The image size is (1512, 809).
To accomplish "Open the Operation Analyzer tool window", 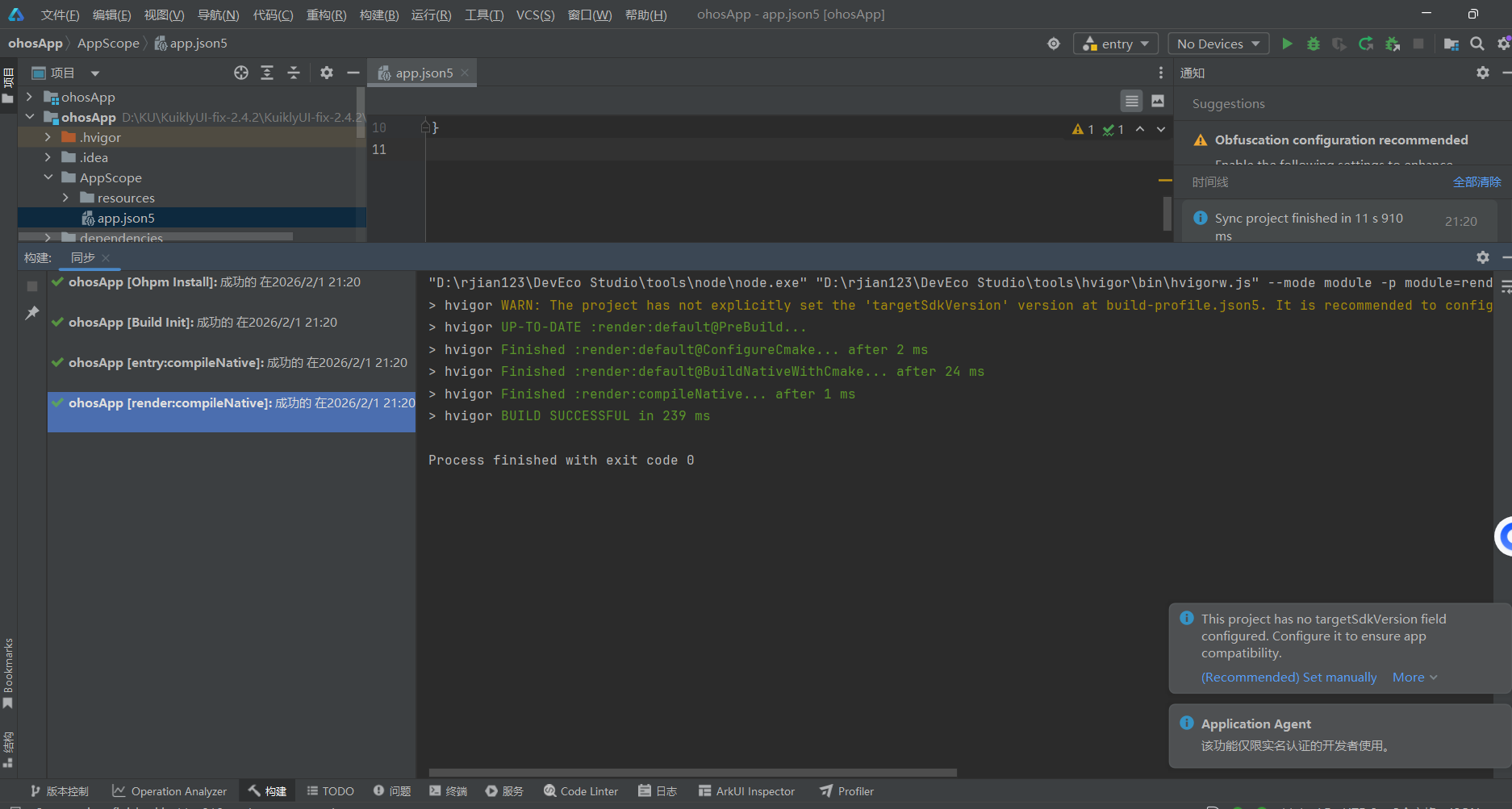I will click(x=169, y=791).
